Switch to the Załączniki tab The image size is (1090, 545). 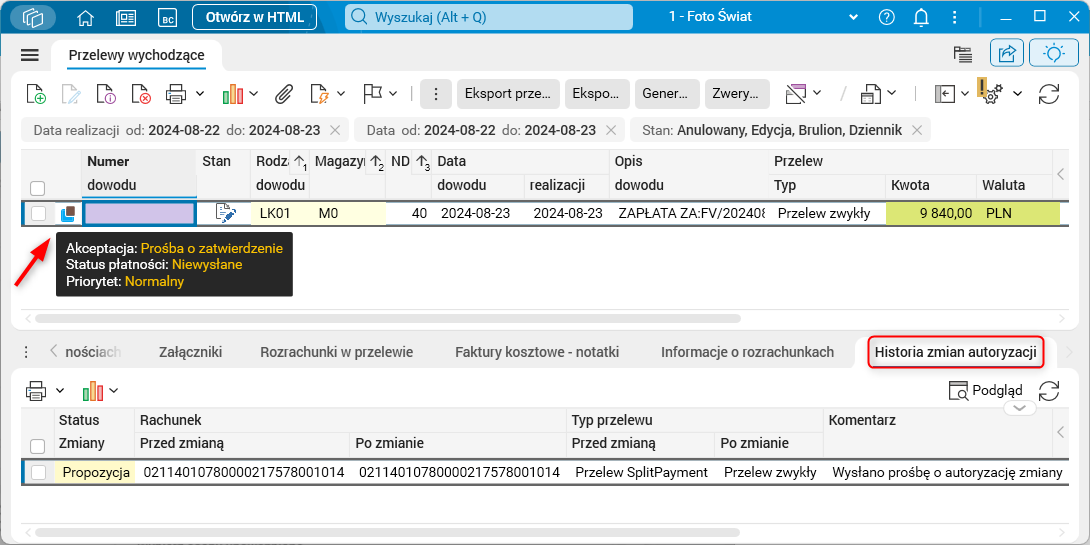[190, 352]
